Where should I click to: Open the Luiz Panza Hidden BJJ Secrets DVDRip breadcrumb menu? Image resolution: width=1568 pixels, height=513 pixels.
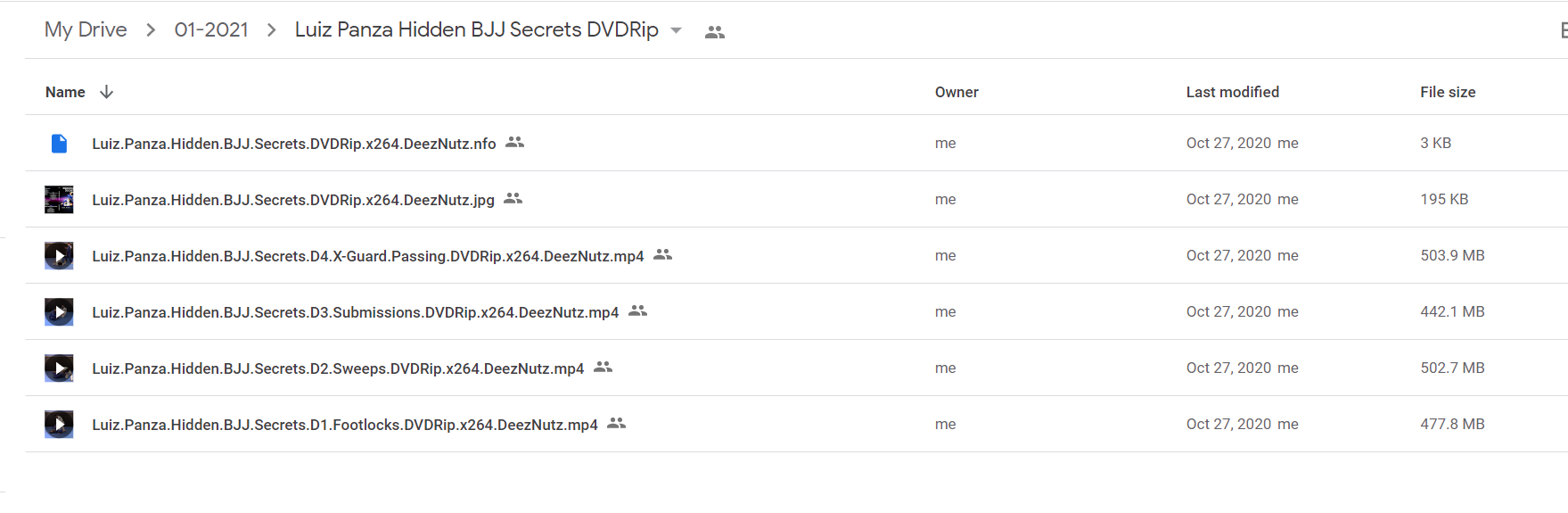click(476, 29)
